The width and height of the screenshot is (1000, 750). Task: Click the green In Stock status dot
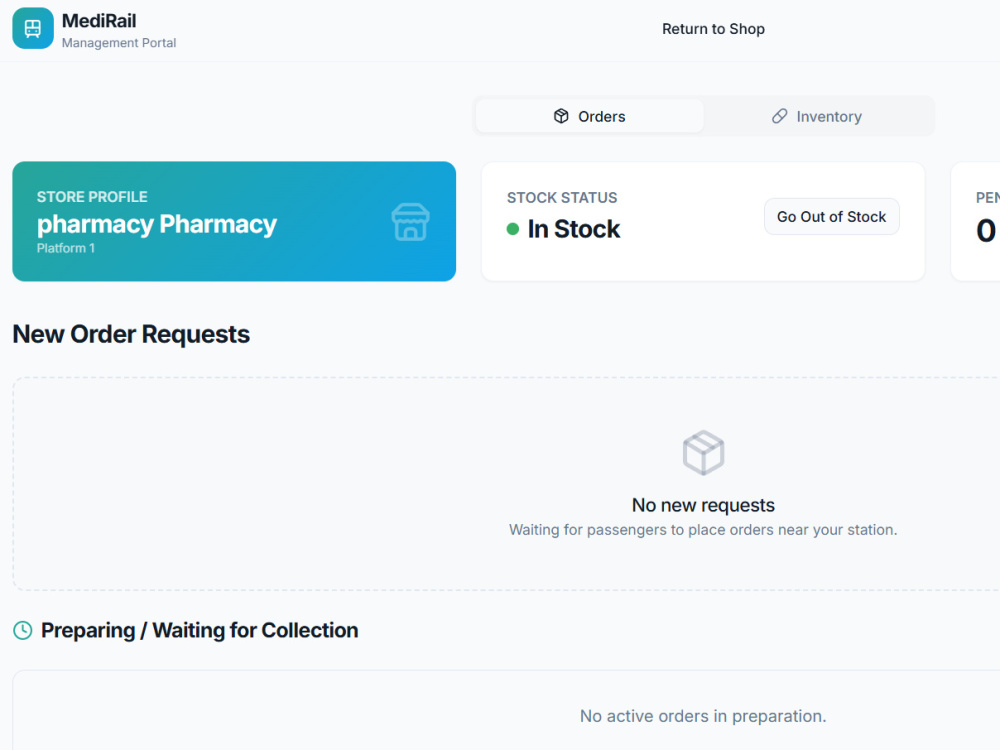513,229
